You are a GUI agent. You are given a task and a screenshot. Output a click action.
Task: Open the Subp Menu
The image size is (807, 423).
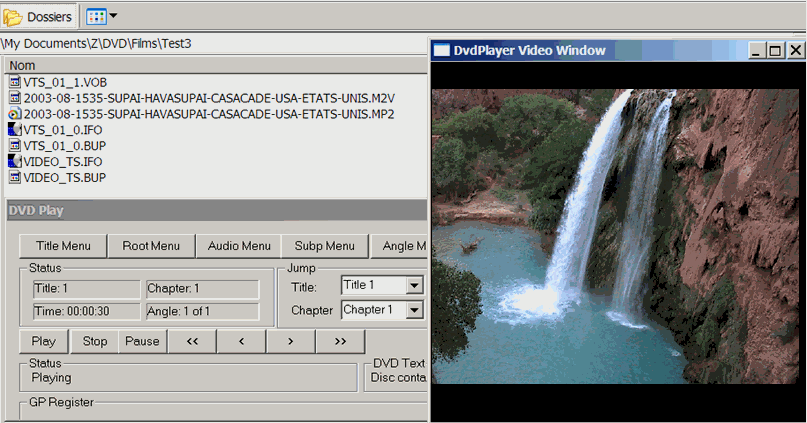pyautogui.click(x=325, y=246)
